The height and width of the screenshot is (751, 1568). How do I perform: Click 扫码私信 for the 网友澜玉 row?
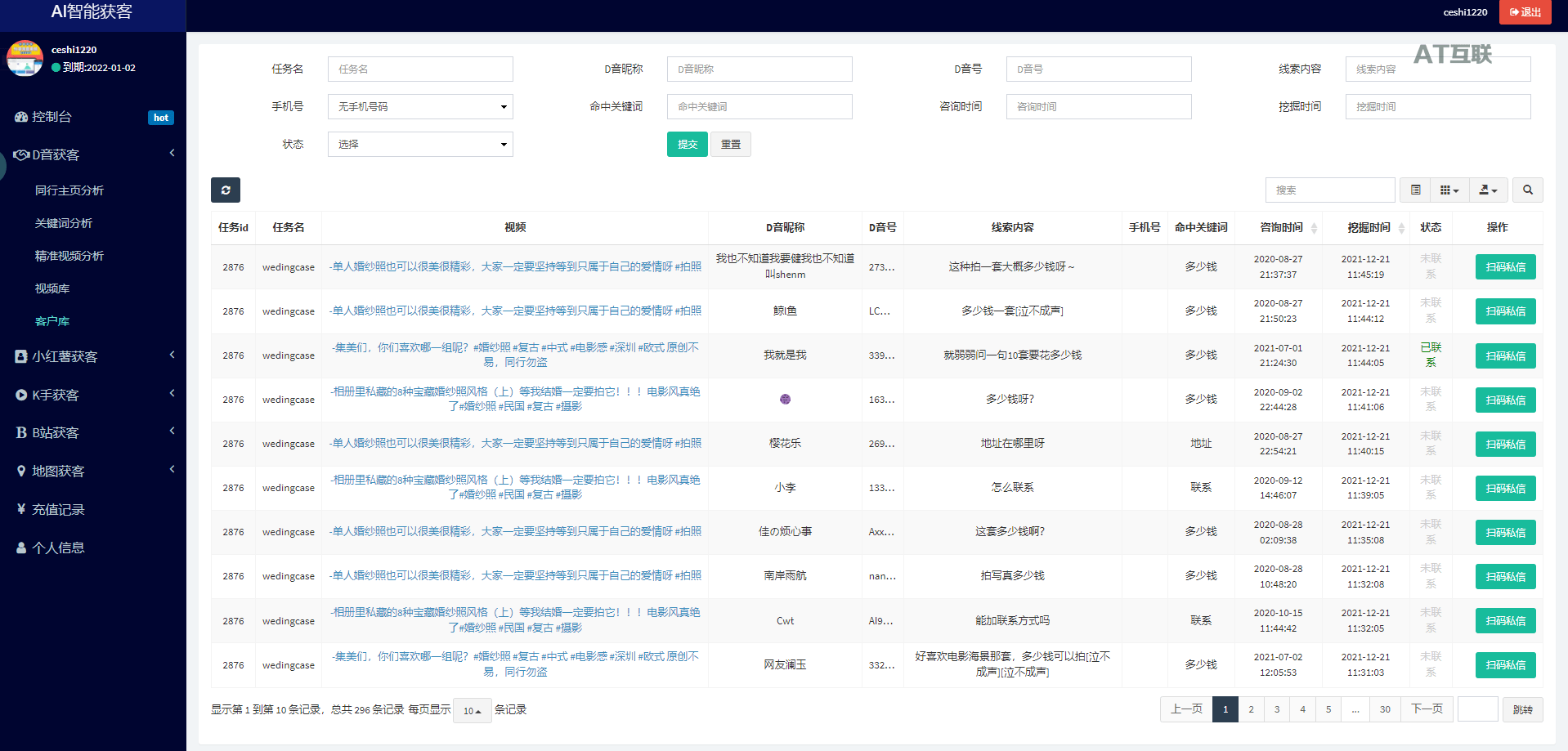point(1506,664)
